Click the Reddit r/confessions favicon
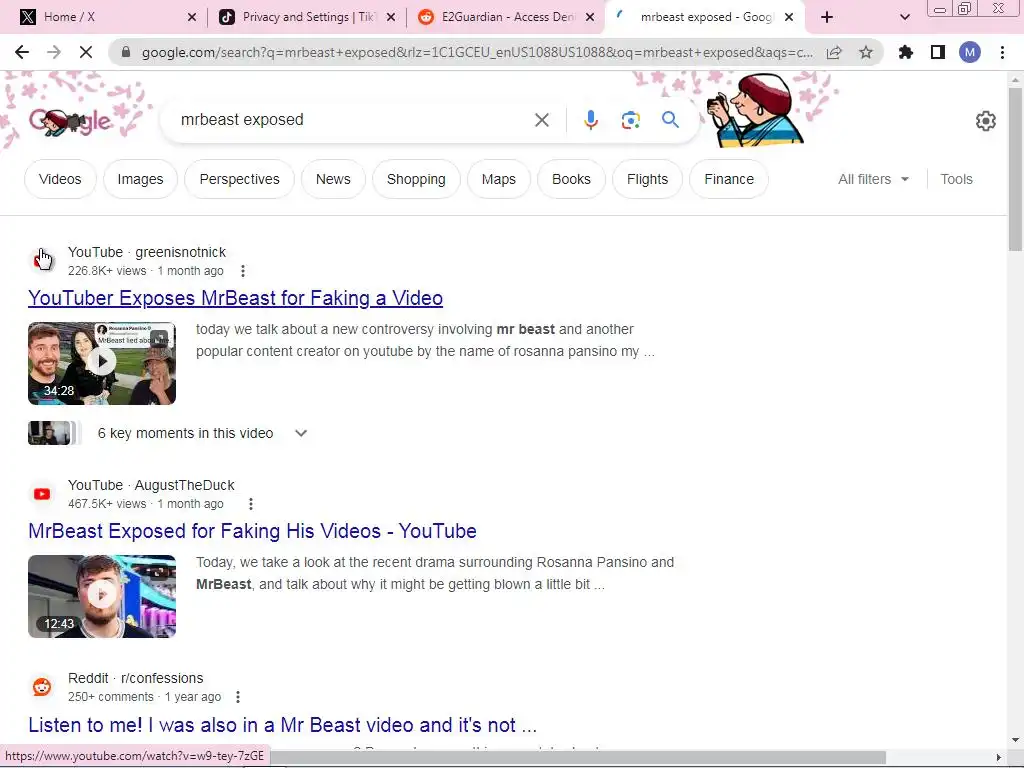 pyautogui.click(x=42, y=687)
